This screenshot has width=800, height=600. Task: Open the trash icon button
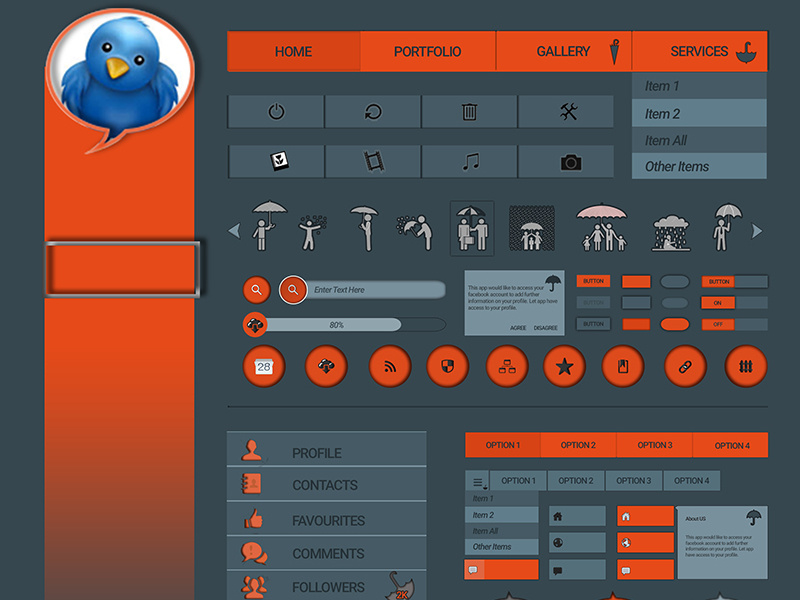469,112
